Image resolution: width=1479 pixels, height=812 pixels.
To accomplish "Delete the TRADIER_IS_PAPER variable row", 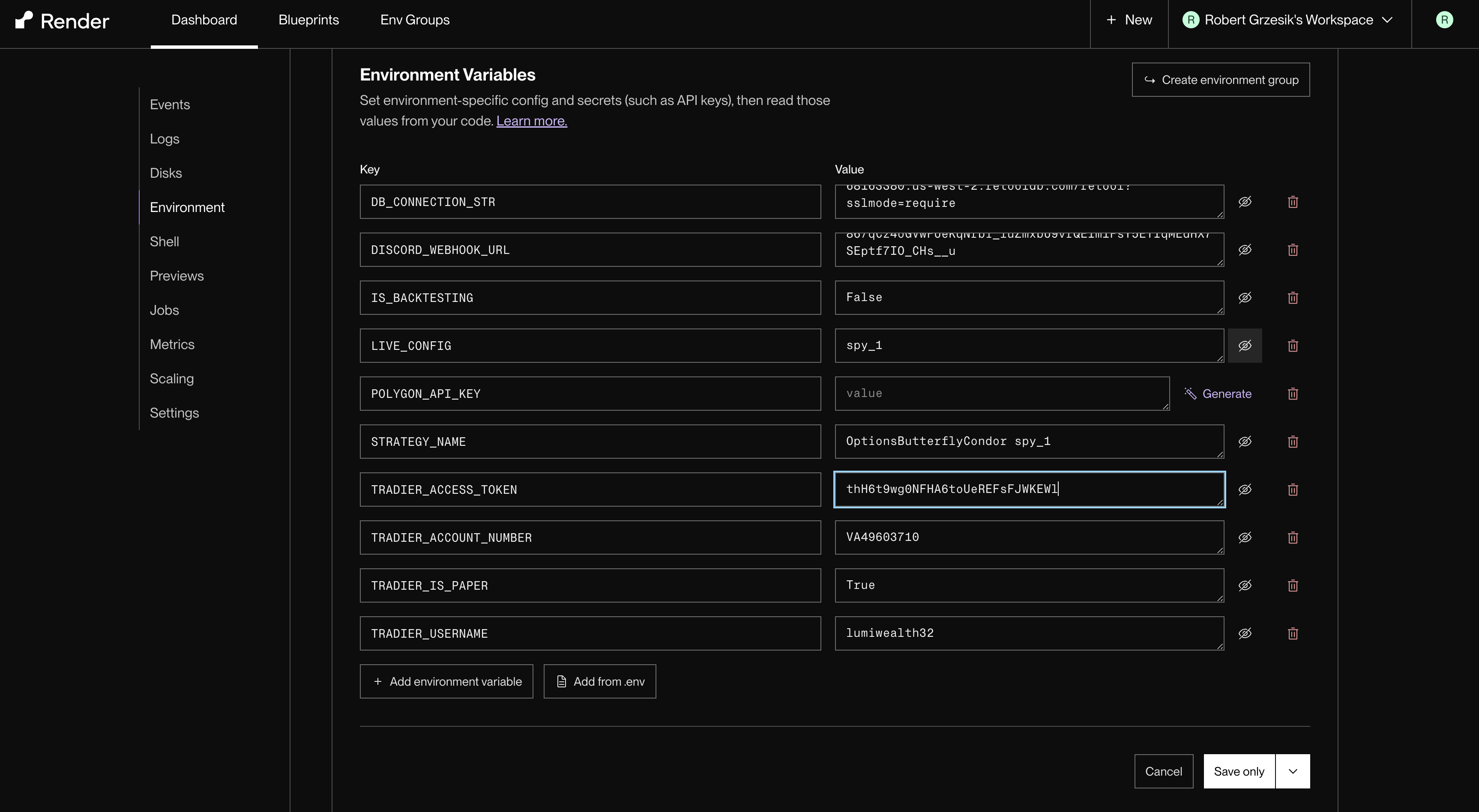I will (1292, 585).
